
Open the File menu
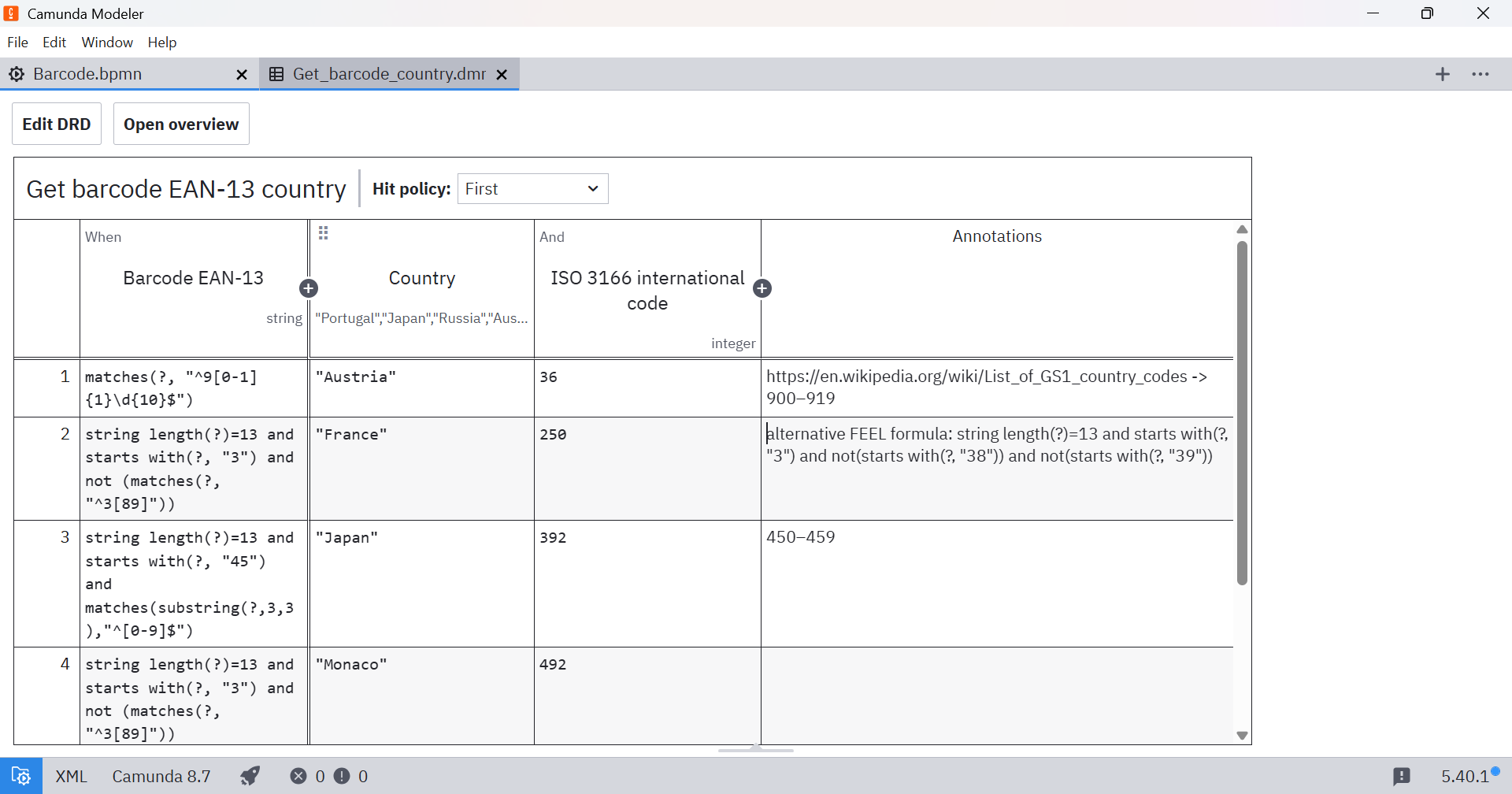17,43
